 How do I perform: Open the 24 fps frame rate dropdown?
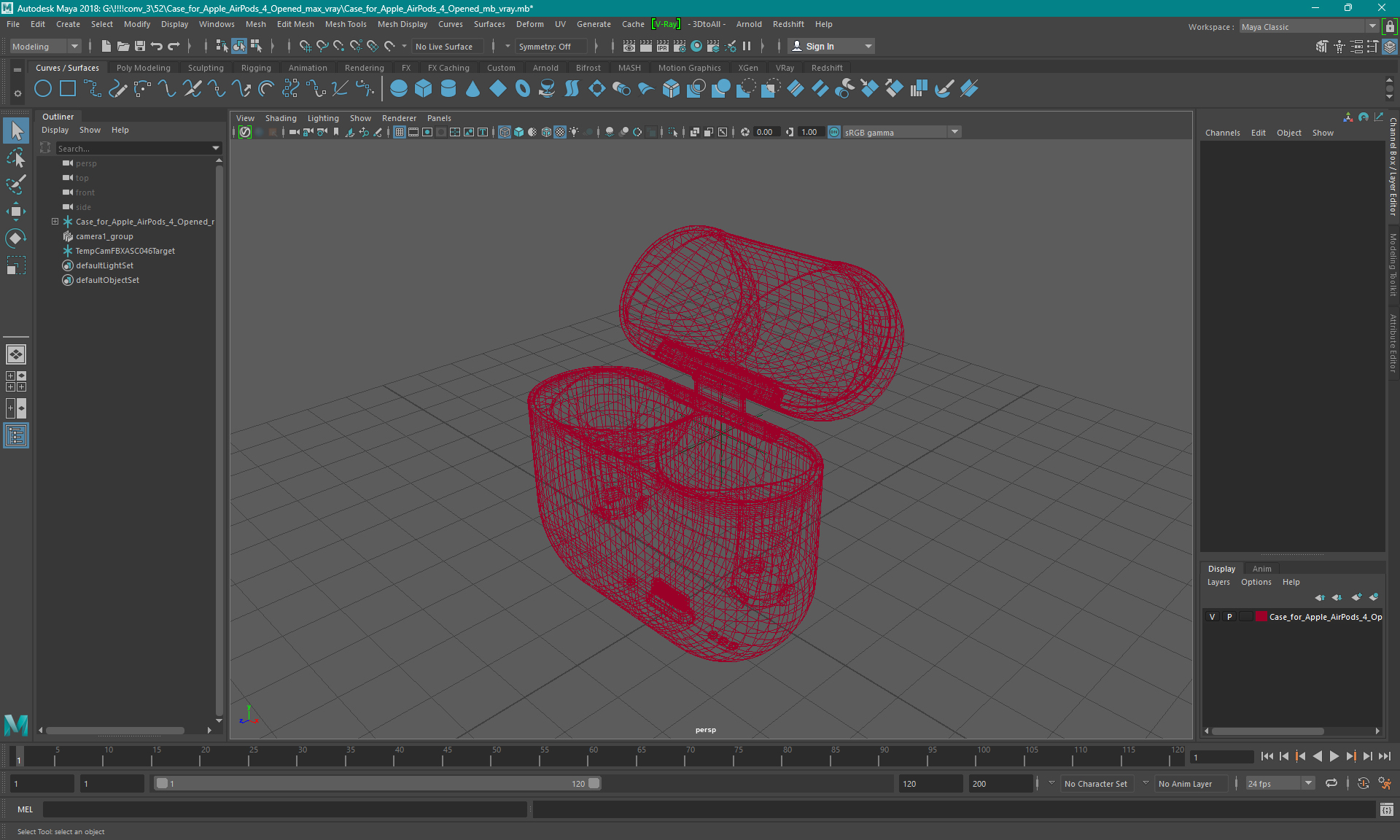(x=1280, y=783)
